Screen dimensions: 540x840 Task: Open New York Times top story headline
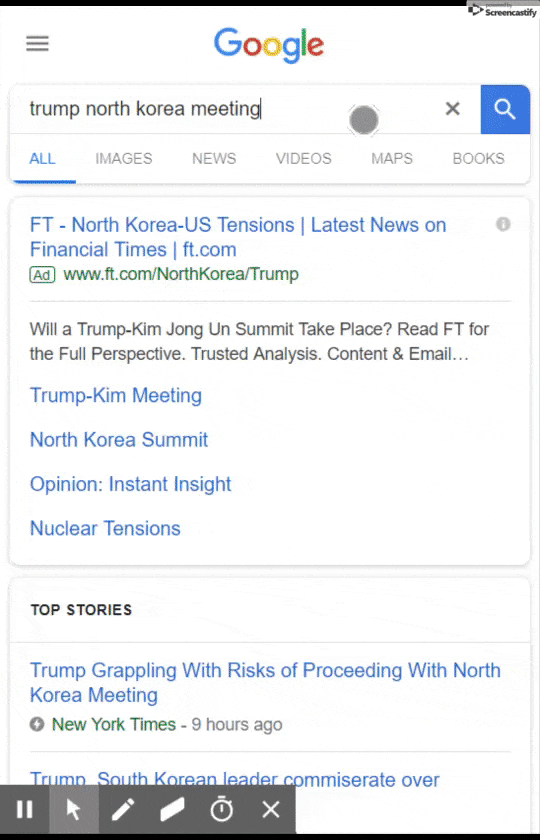265,682
